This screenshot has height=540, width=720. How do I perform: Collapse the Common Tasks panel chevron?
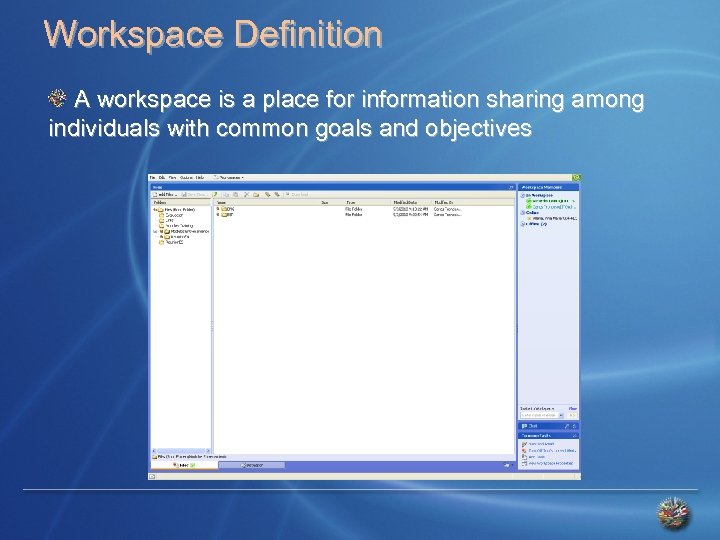coord(574,435)
